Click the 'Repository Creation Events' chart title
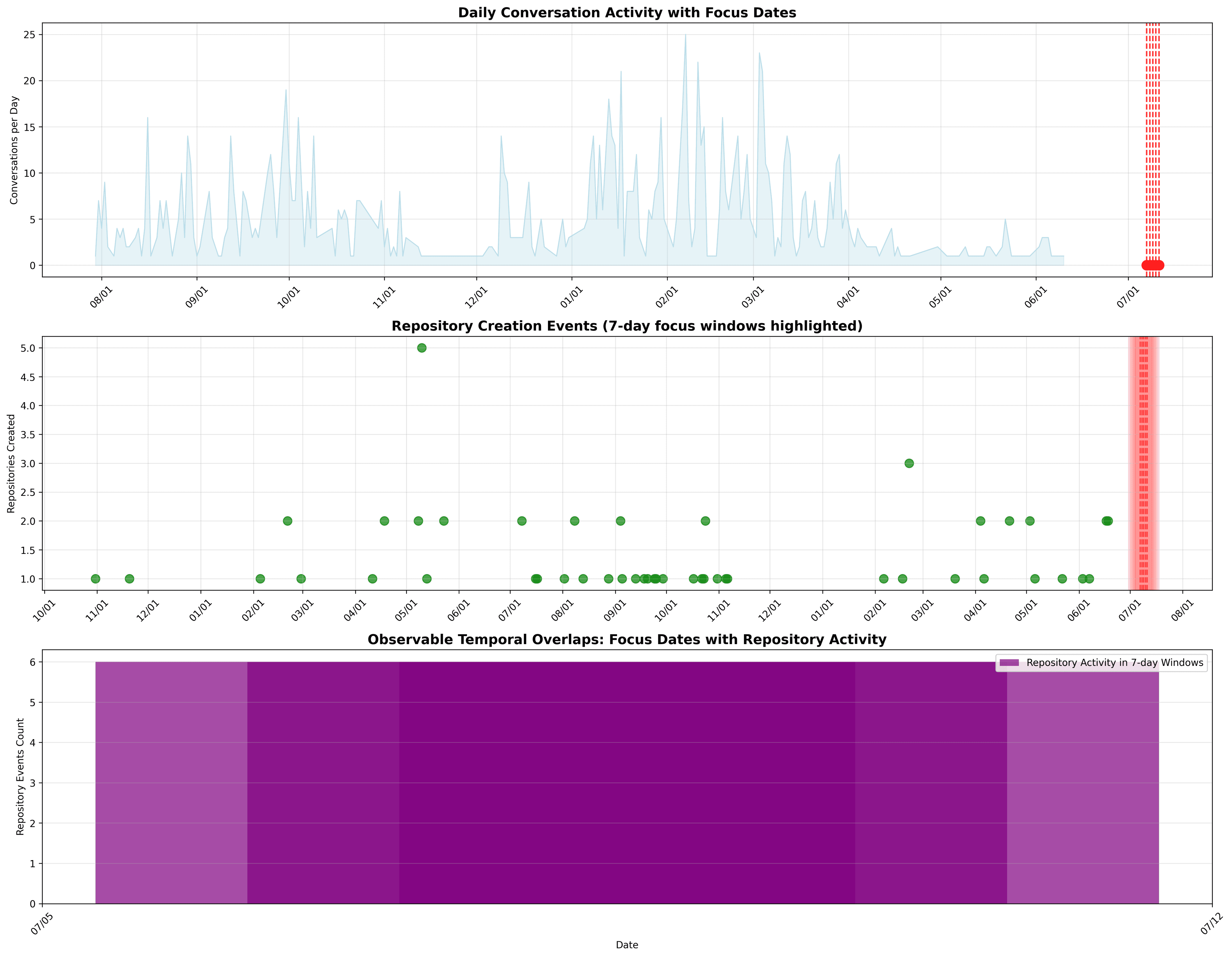This screenshot has width=1232, height=957. coord(627,326)
